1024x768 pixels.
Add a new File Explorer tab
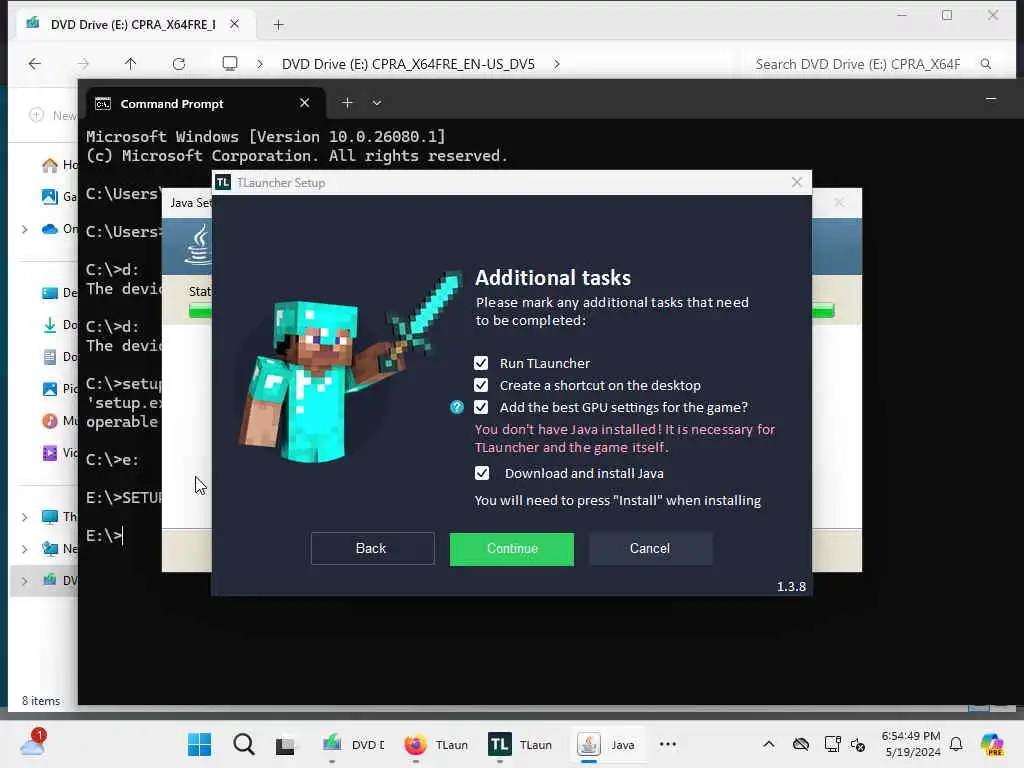(278, 25)
